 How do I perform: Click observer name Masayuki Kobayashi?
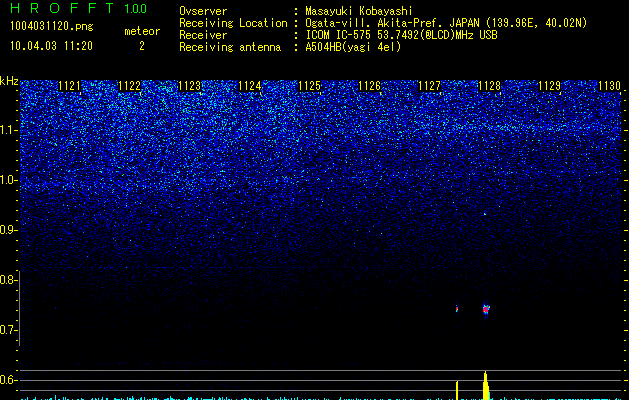pyautogui.click(x=359, y=11)
